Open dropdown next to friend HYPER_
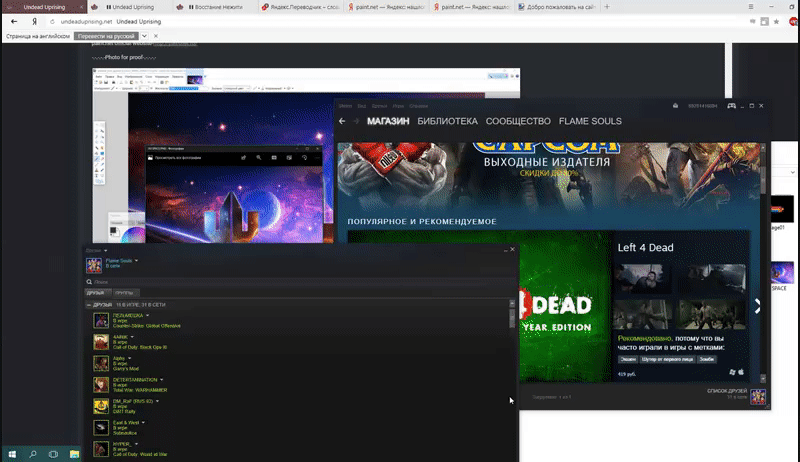800x462 pixels. 136,444
